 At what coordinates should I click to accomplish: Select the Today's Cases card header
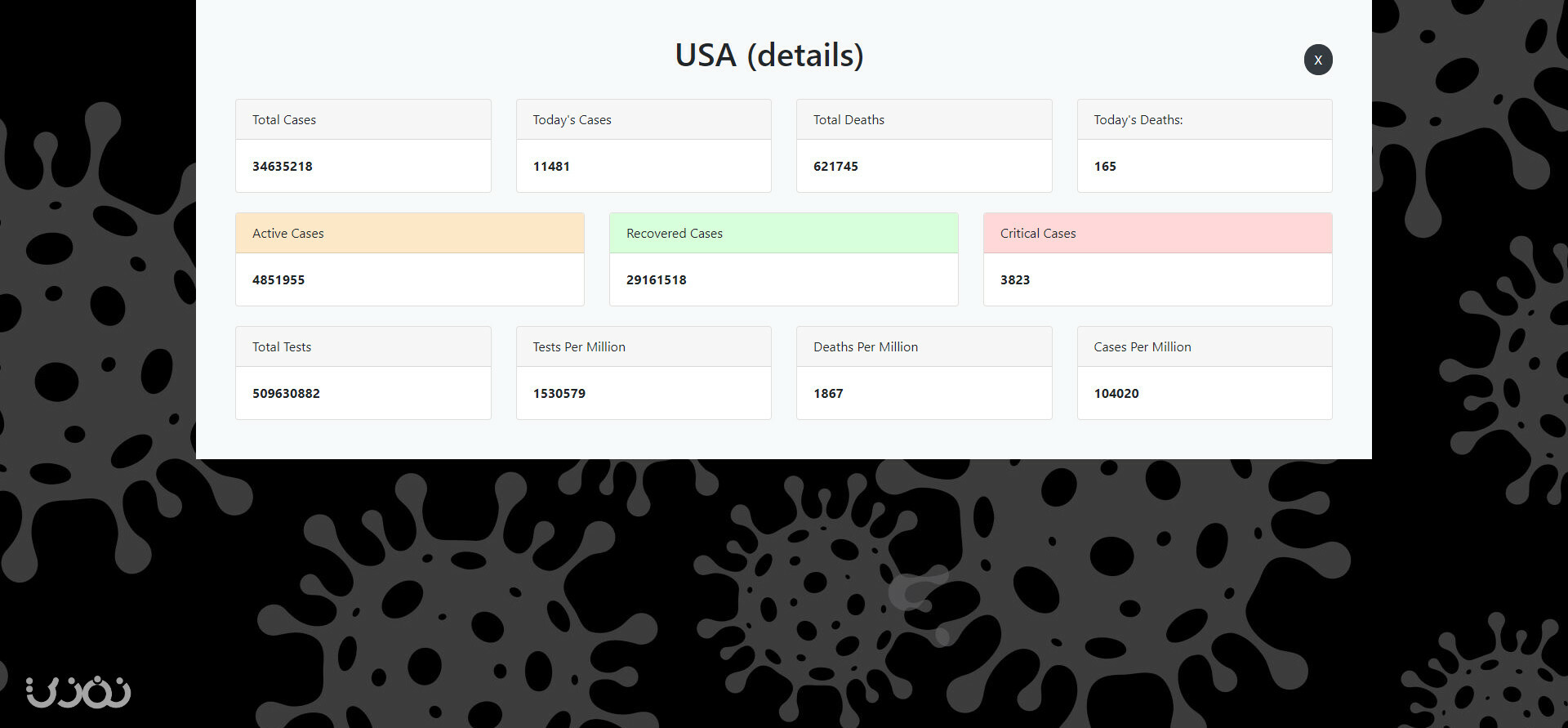[x=644, y=119]
